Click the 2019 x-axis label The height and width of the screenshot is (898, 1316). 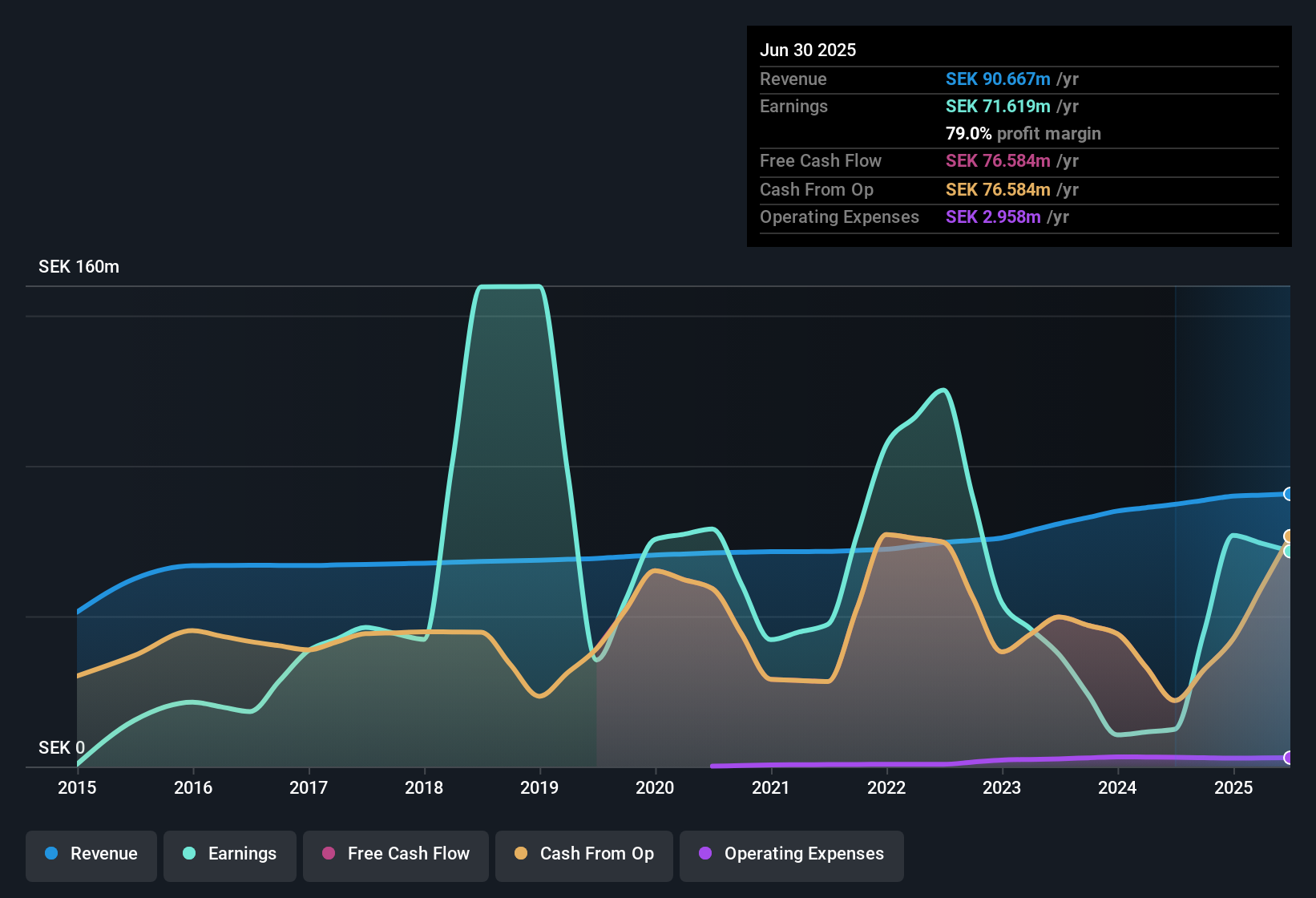coord(539,788)
